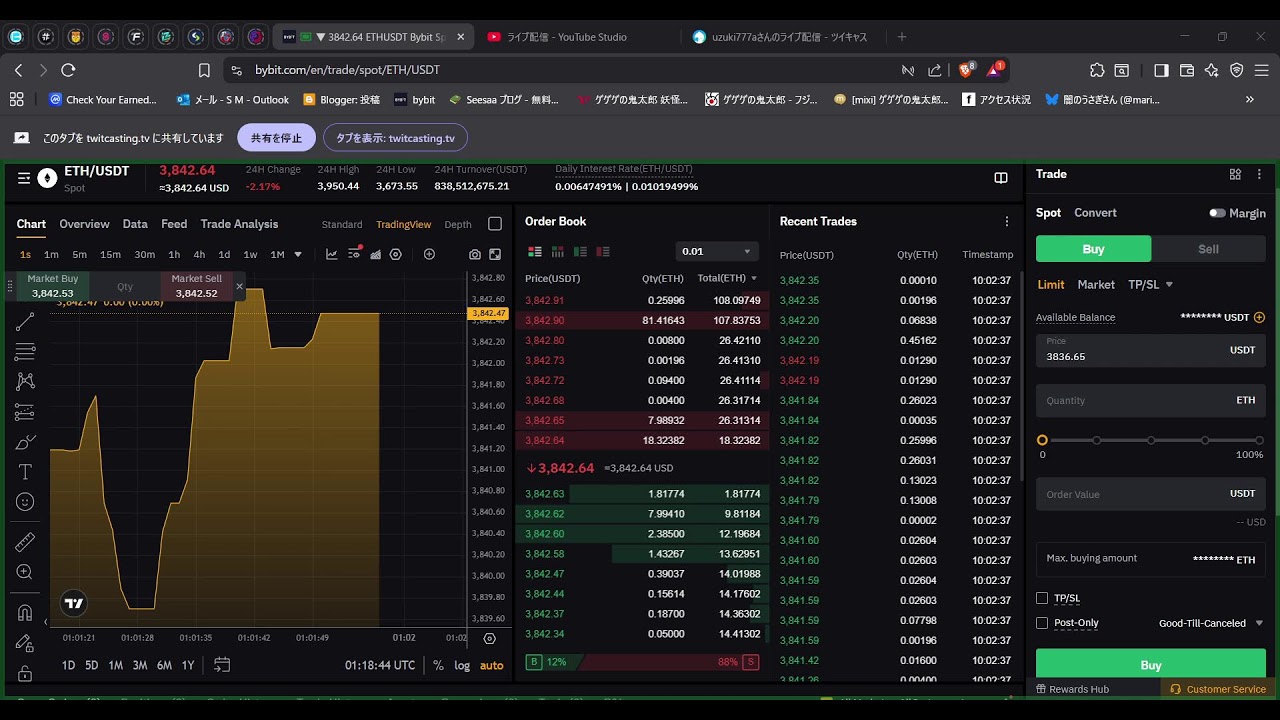Toggle log scale on chart
The width and height of the screenshot is (1280, 720).
point(462,665)
